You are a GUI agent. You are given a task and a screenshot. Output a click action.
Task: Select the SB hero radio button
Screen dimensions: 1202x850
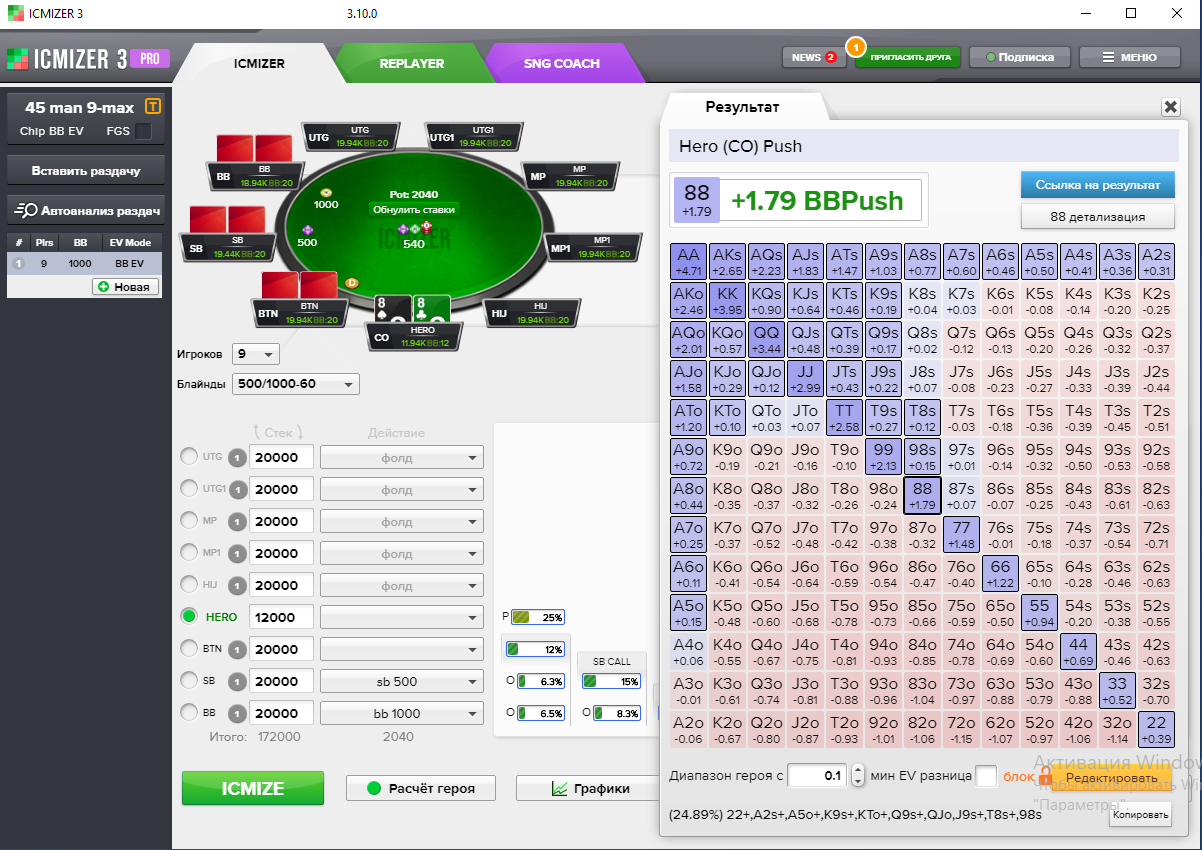click(x=188, y=680)
